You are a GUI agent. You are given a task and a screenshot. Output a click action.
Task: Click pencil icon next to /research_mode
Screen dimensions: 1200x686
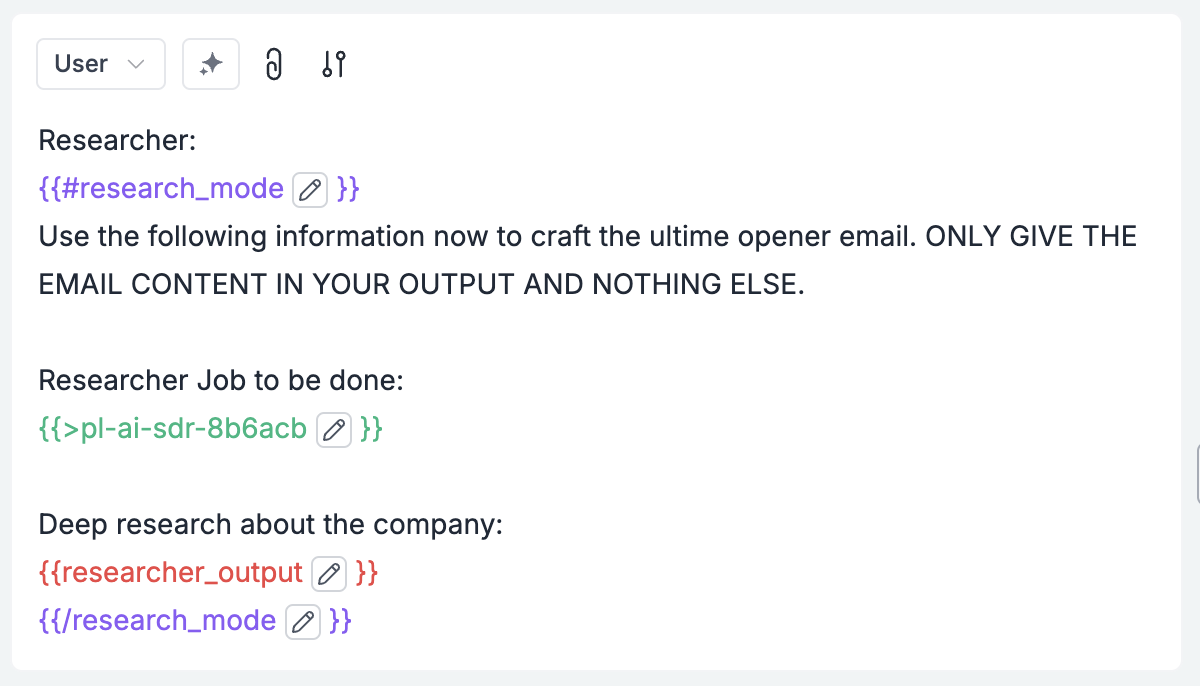tap(303, 621)
